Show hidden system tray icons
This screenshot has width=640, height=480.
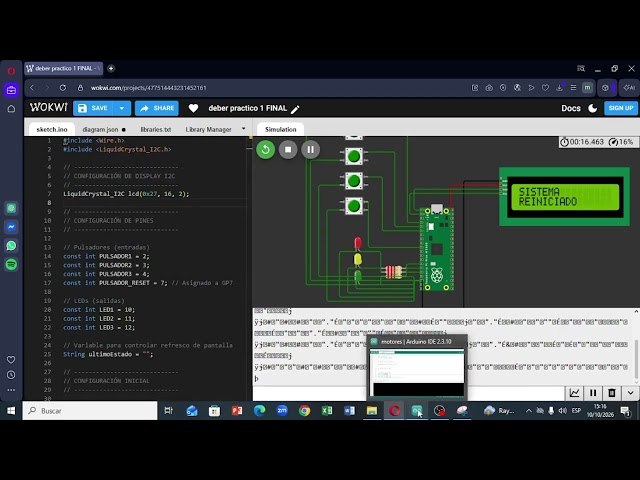coord(529,411)
